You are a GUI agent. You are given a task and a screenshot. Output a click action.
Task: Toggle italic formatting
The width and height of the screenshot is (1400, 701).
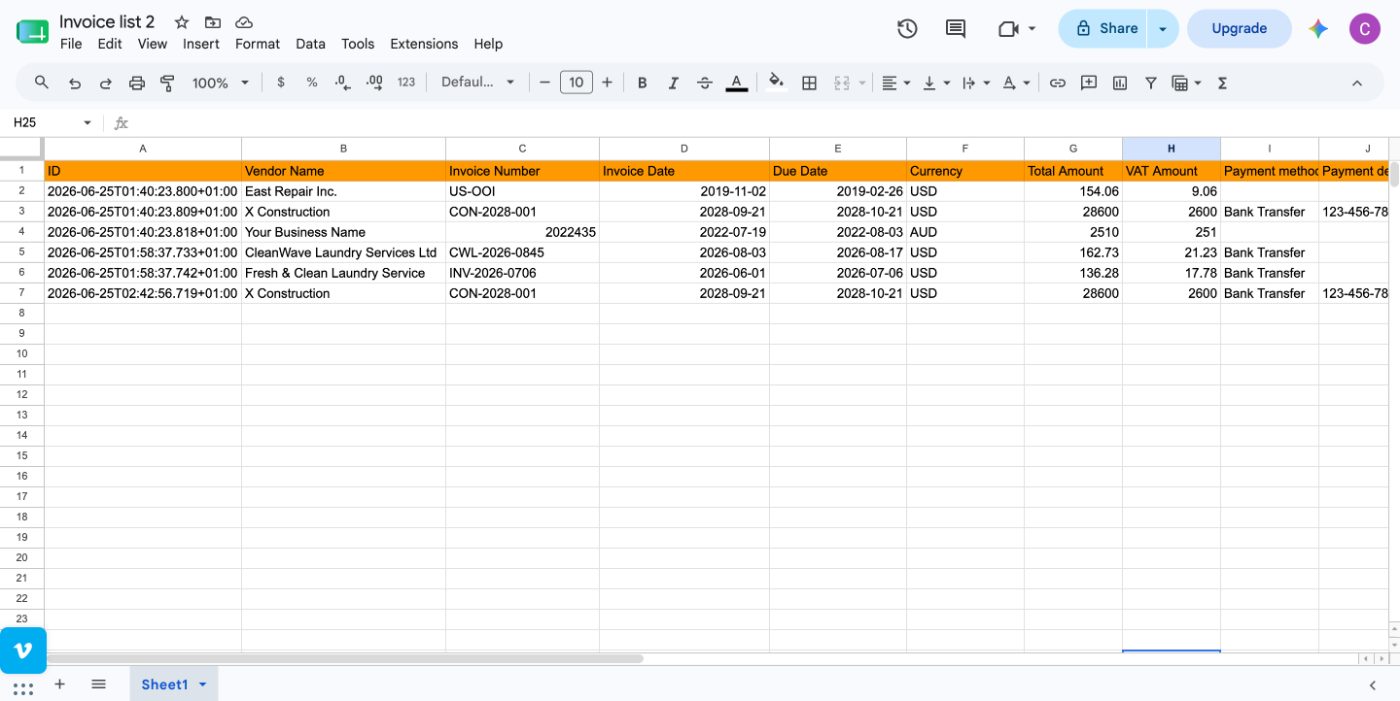tap(673, 83)
